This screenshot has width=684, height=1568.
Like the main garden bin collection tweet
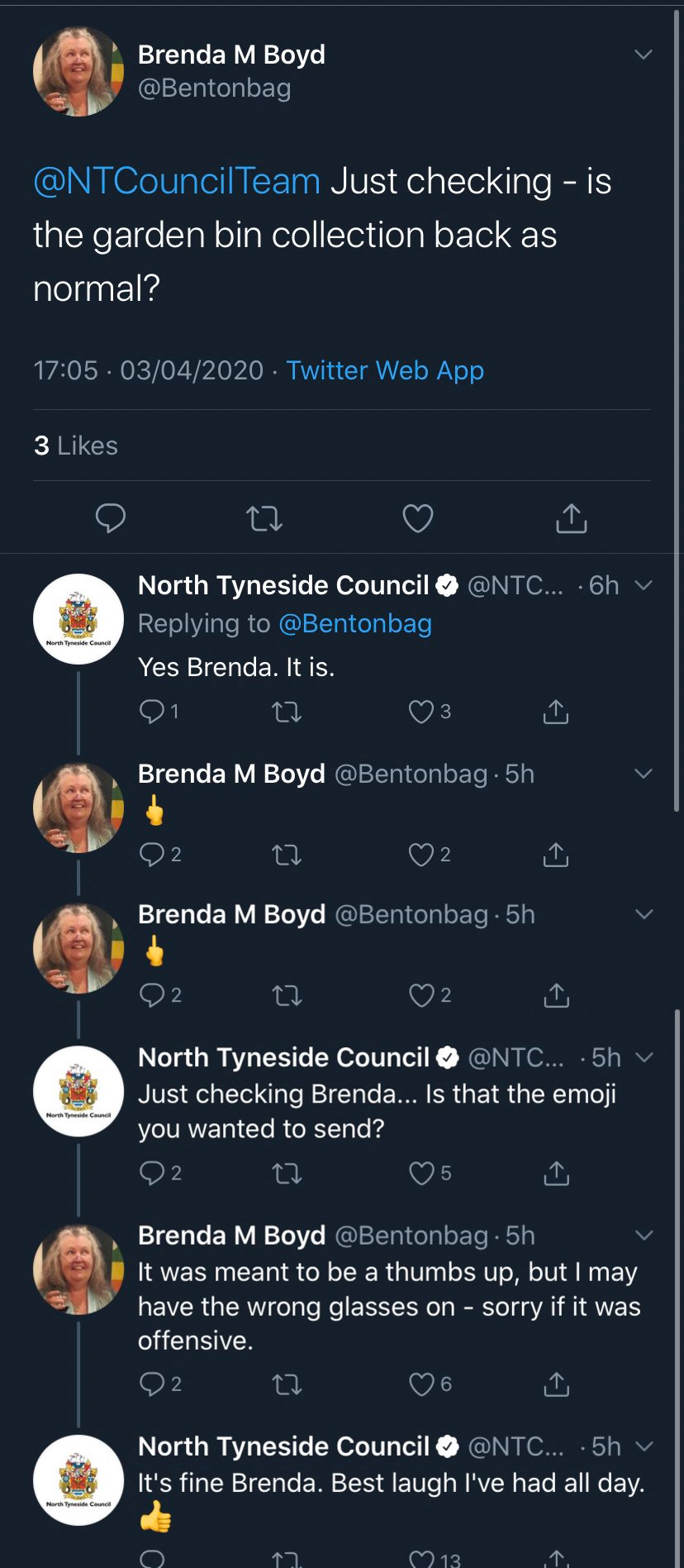point(417,518)
